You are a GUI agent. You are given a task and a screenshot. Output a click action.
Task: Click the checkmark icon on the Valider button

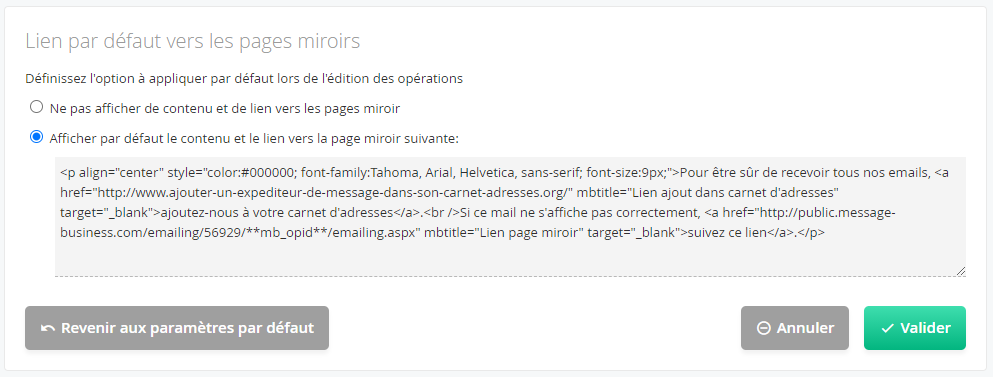click(x=887, y=328)
